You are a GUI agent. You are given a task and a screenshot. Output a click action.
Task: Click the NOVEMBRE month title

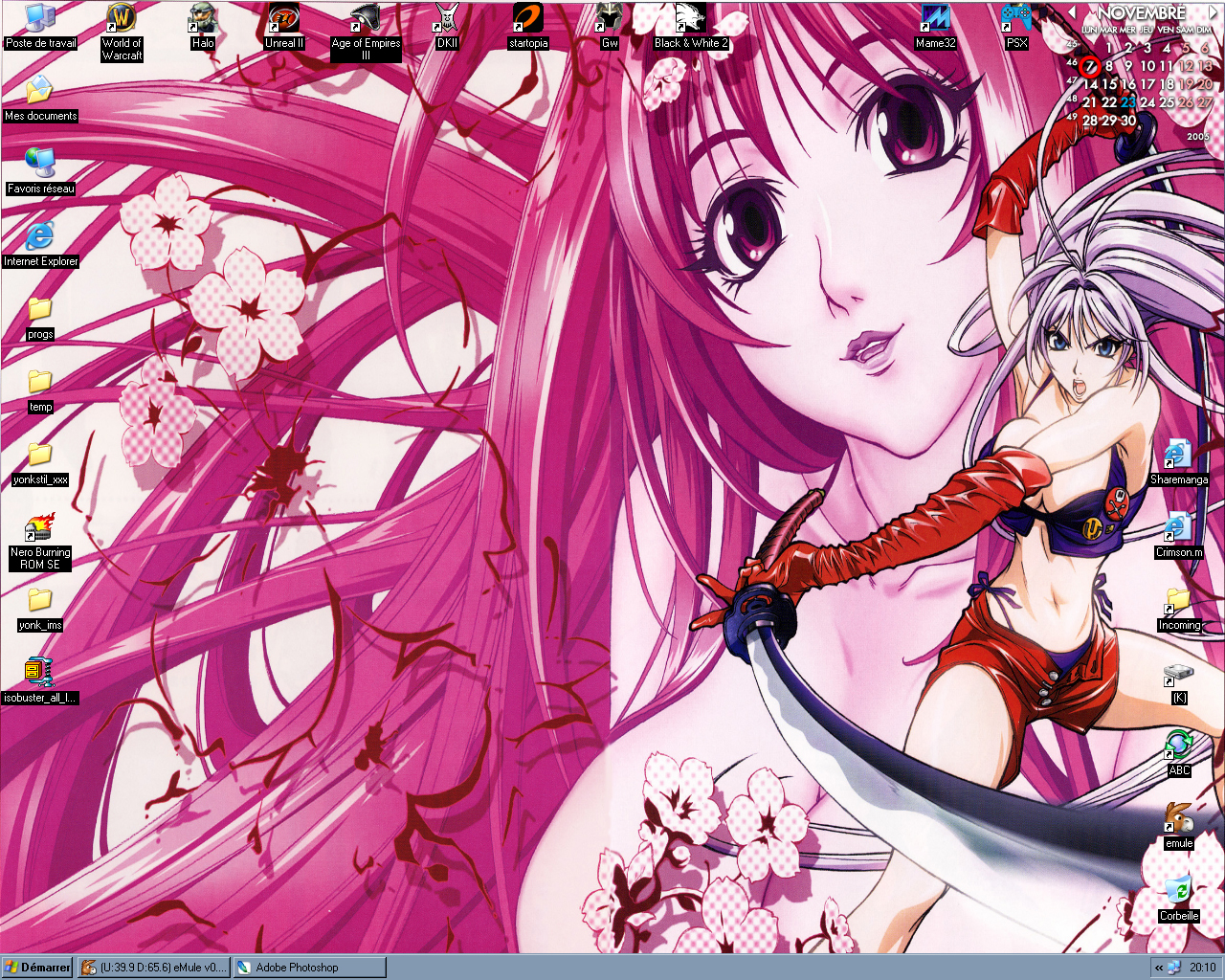[1141, 12]
